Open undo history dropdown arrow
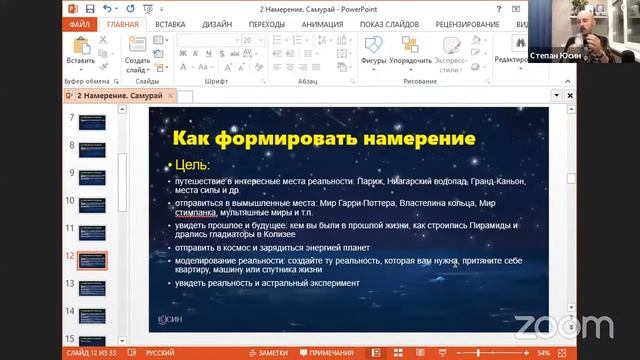The width and height of the screenshot is (640, 360). coord(116,9)
